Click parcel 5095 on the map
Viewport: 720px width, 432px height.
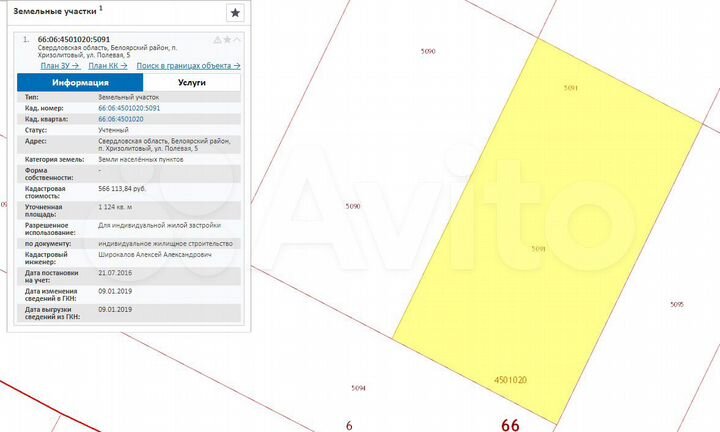tap(676, 304)
